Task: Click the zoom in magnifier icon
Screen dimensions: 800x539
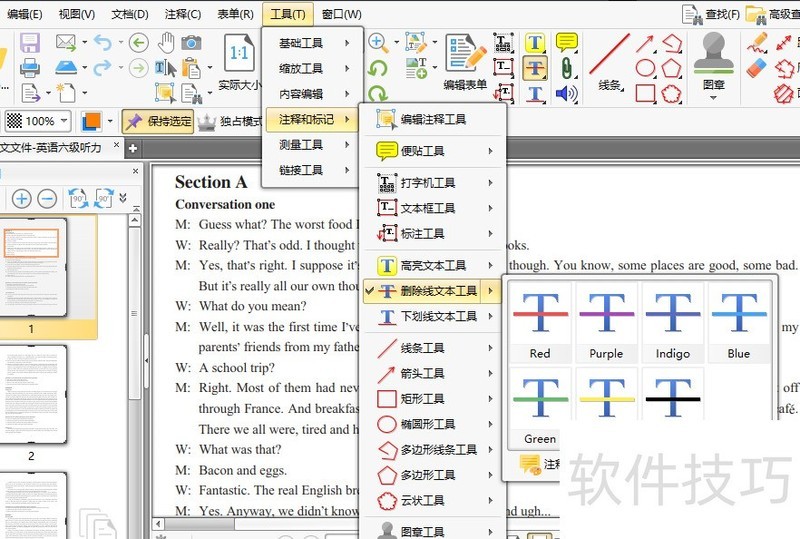Action: pos(379,42)
